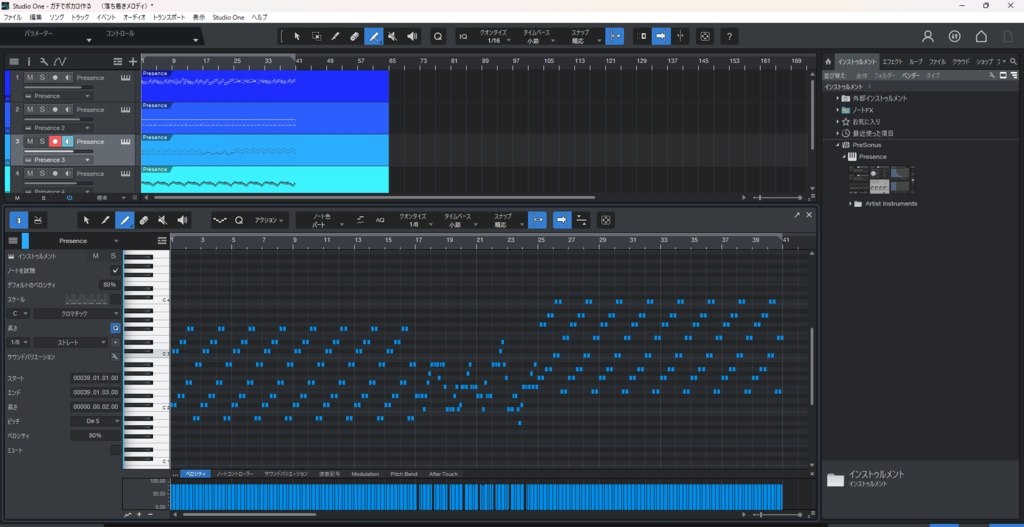Open the Start page home icon top right
The width and height of the screenshot is (1024, 527).
[x=981, y=37]
